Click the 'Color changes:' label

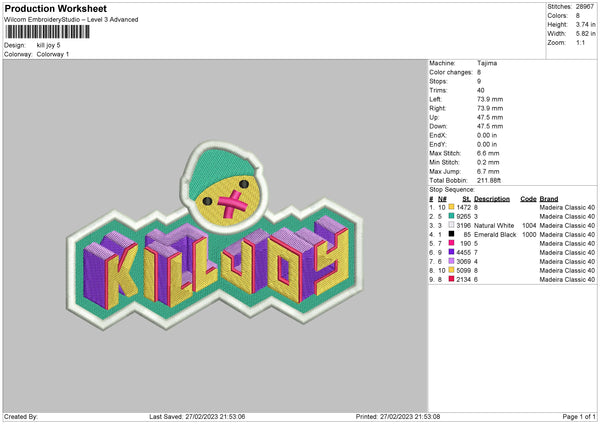[451, 72]
